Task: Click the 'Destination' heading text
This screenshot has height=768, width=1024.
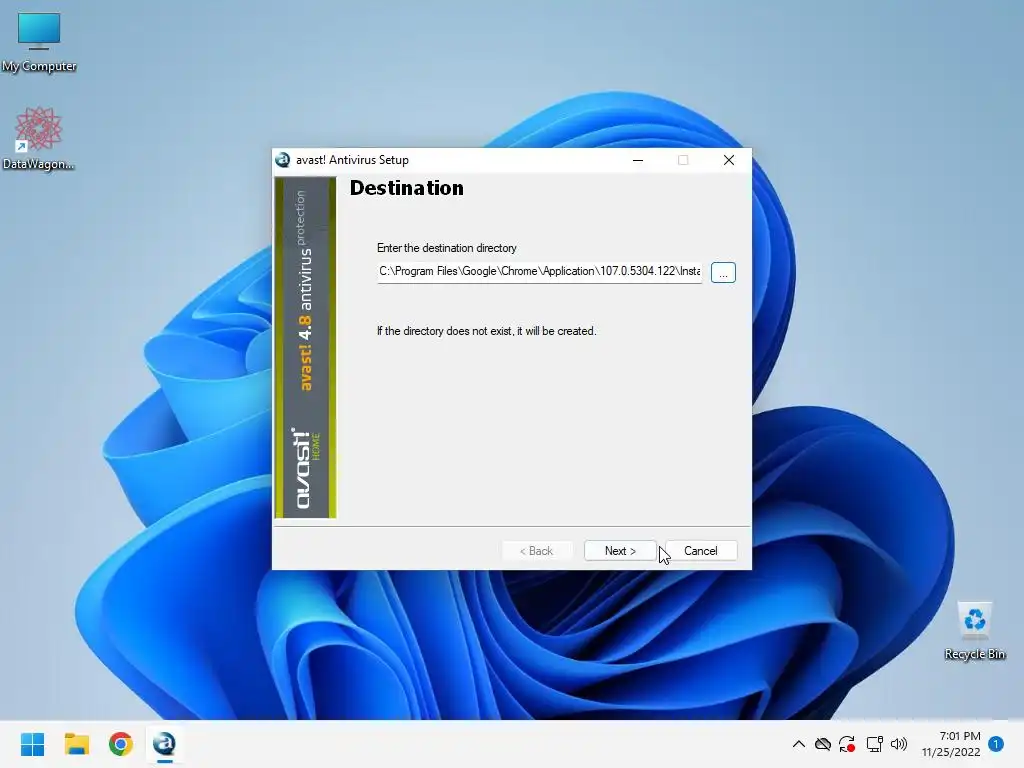Action: [x=407, y=188]
